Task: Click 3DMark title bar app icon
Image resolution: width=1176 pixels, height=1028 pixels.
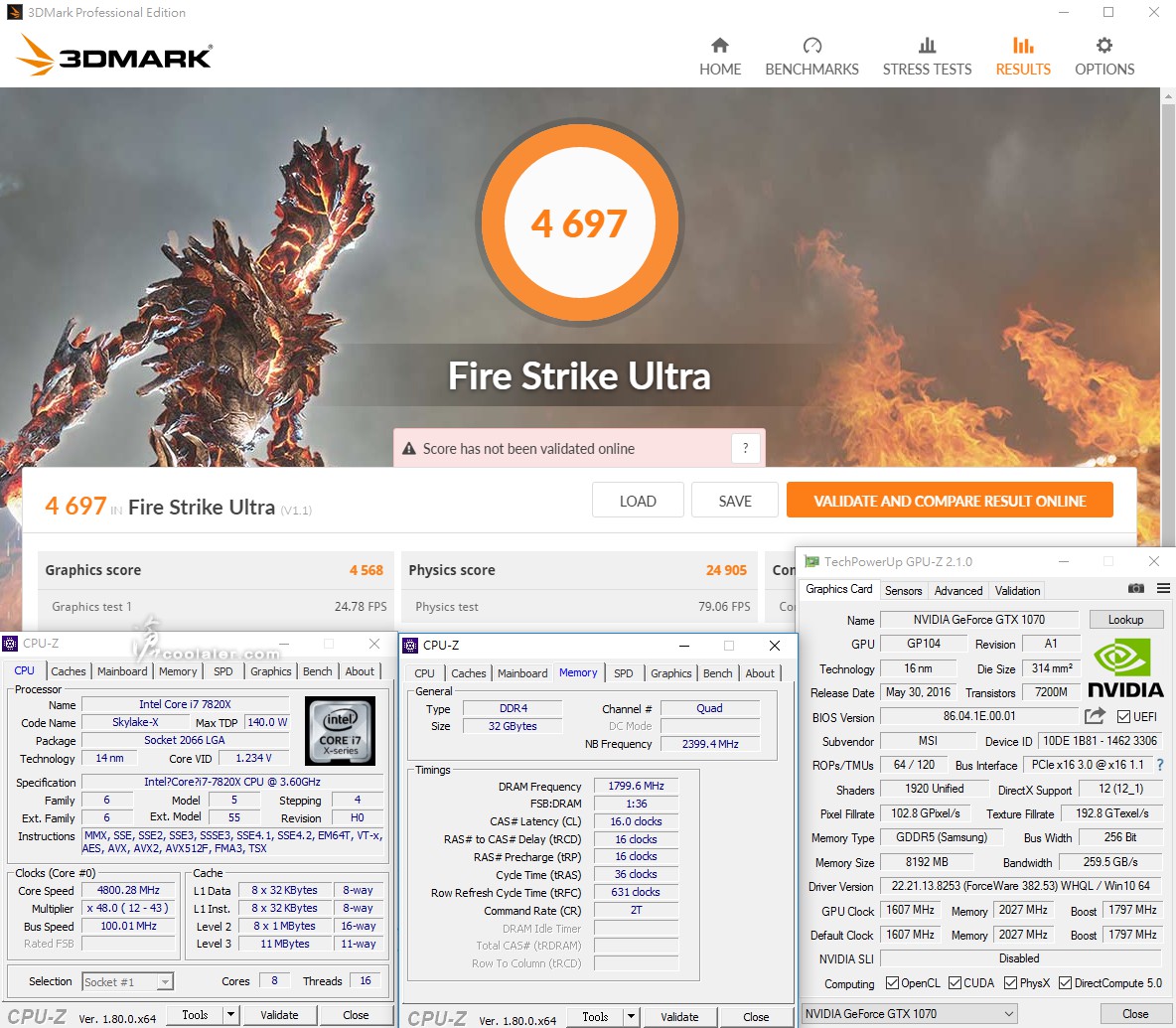Action: [14, 12]
